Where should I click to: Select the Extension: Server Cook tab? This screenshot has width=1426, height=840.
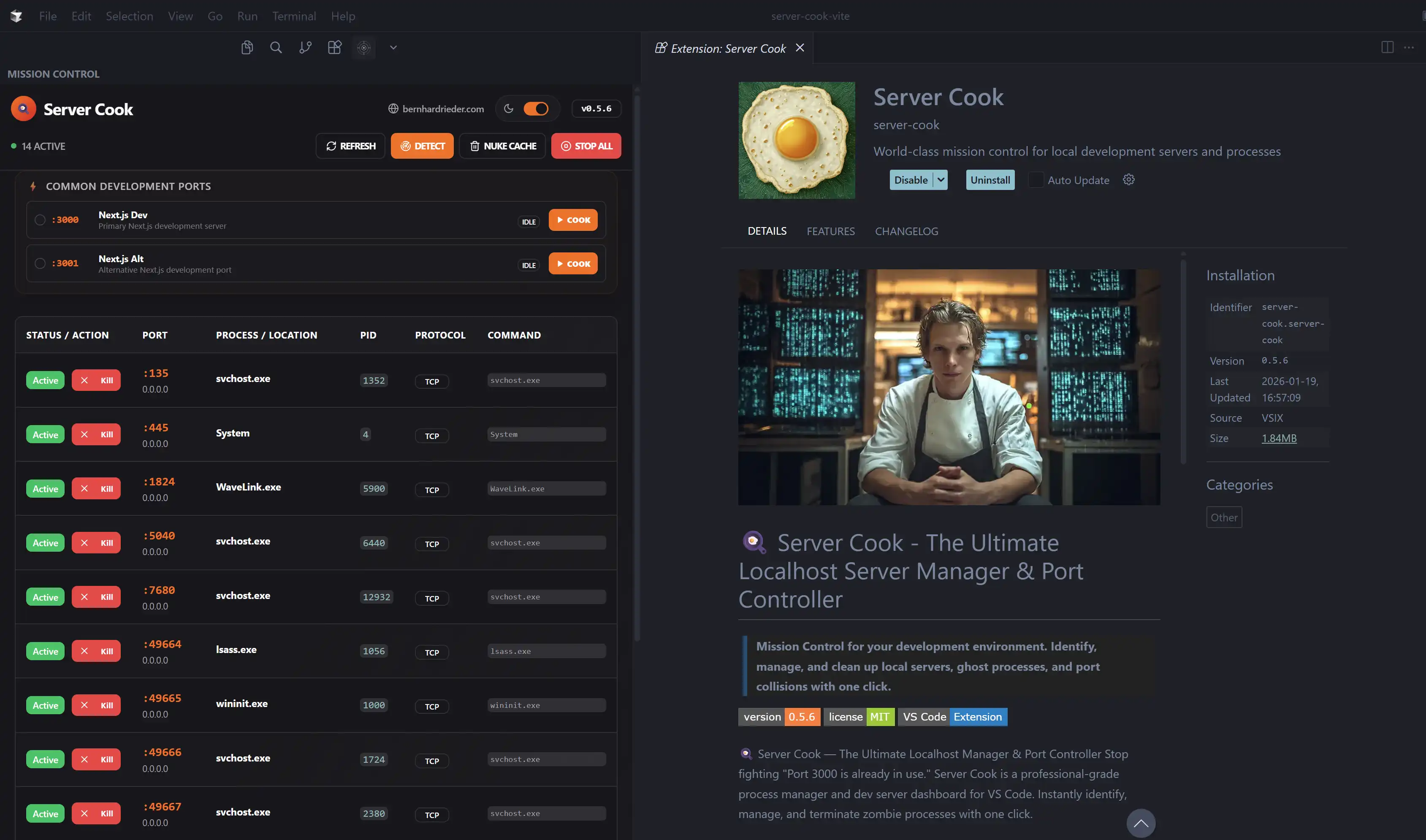point(728,48)
